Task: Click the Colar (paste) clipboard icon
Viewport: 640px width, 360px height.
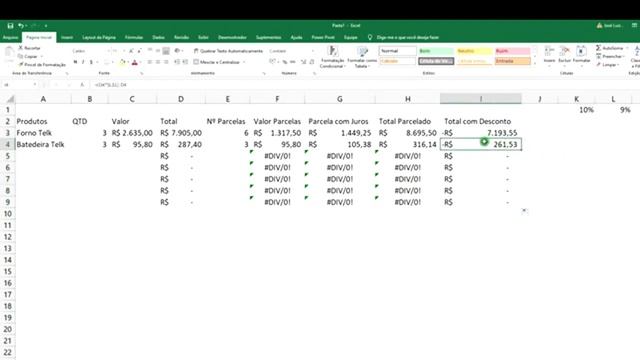Action: [9, 54]
